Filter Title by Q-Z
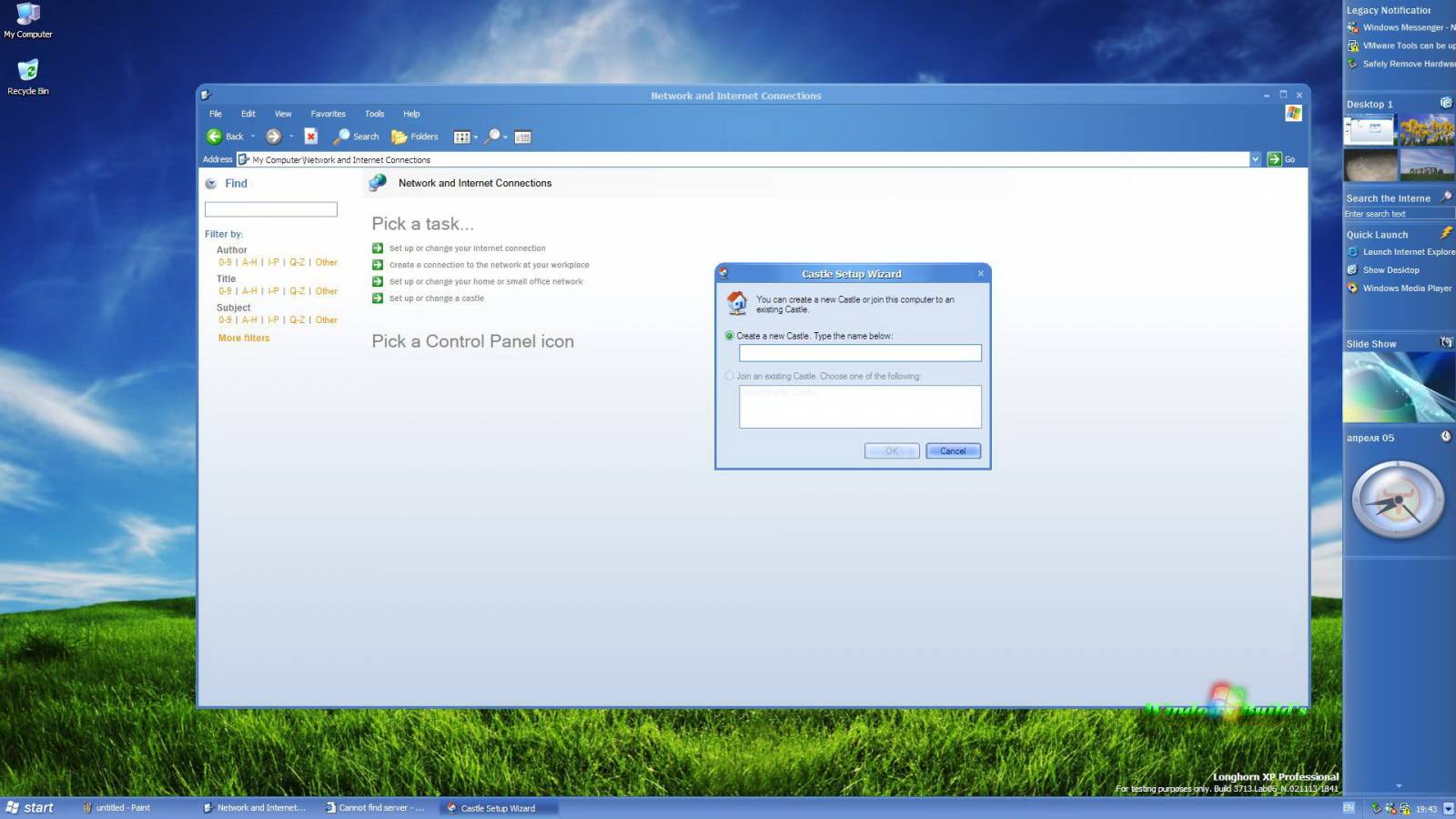1456x819 pixels. point(297,291)
